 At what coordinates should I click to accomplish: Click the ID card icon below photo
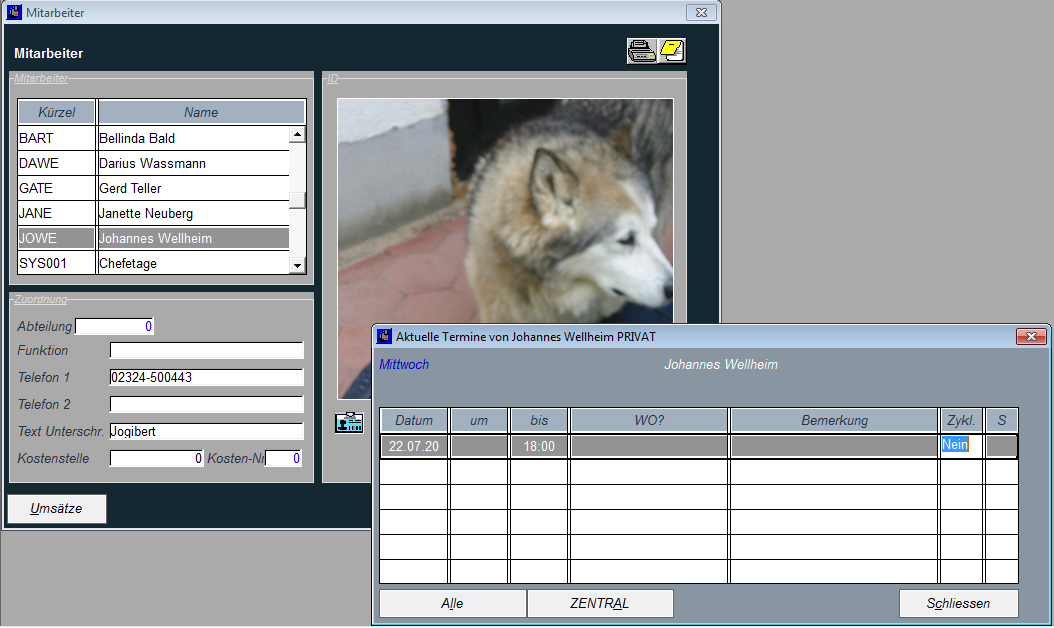tap(350, 422)
